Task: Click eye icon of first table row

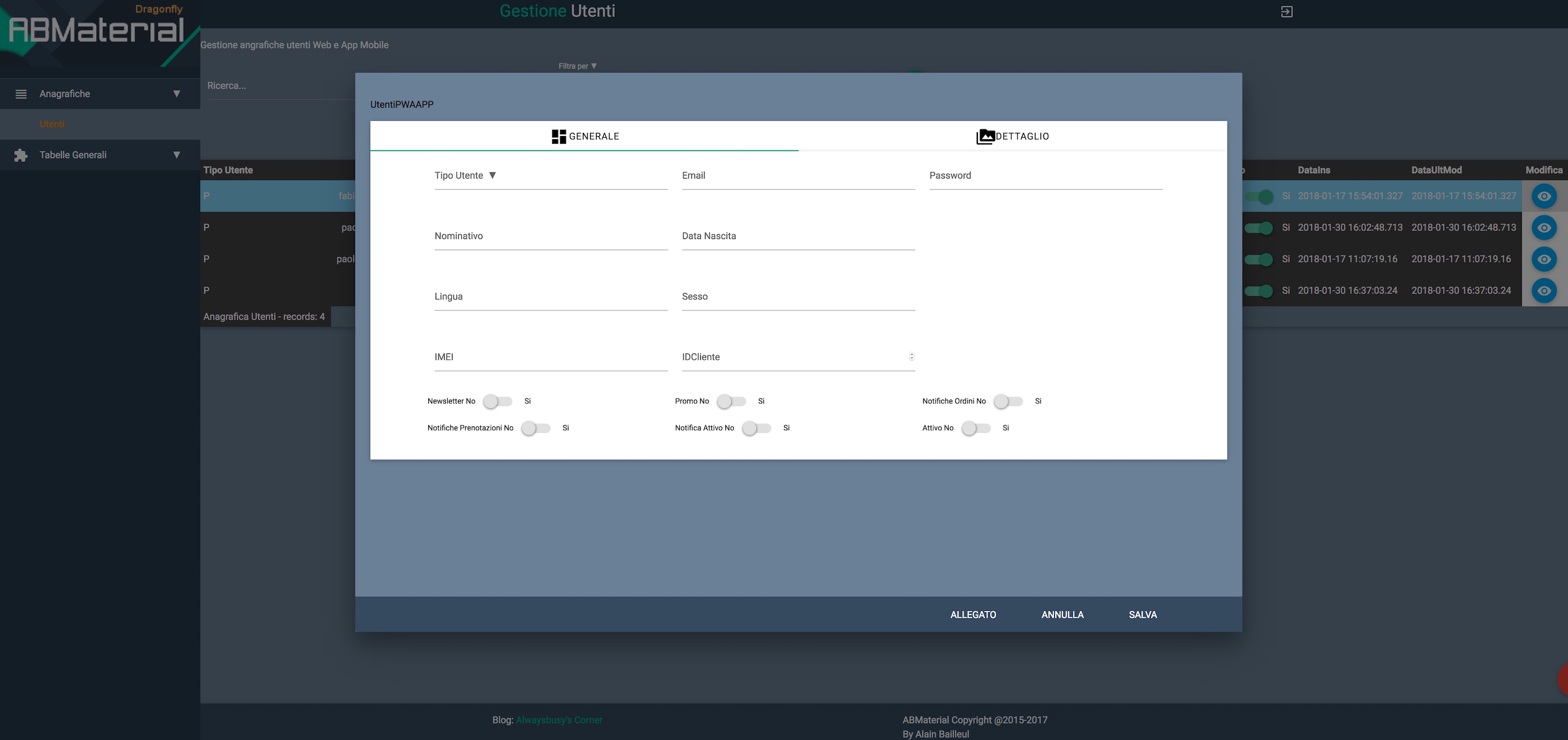Action: (x=1544, y=196)
